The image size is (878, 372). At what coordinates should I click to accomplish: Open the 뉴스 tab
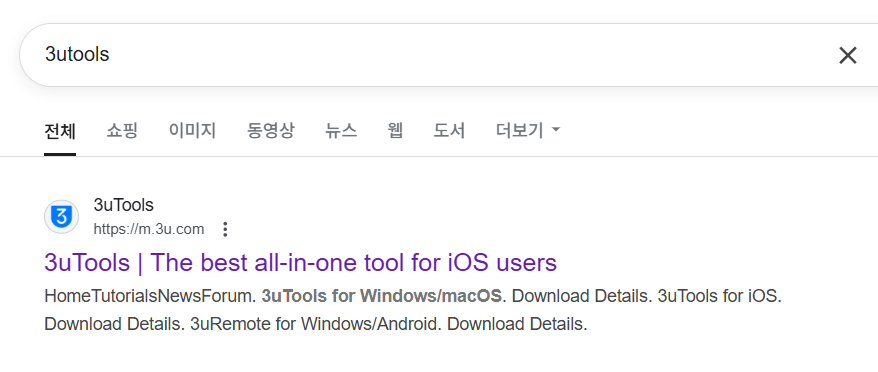click(341, 131)
